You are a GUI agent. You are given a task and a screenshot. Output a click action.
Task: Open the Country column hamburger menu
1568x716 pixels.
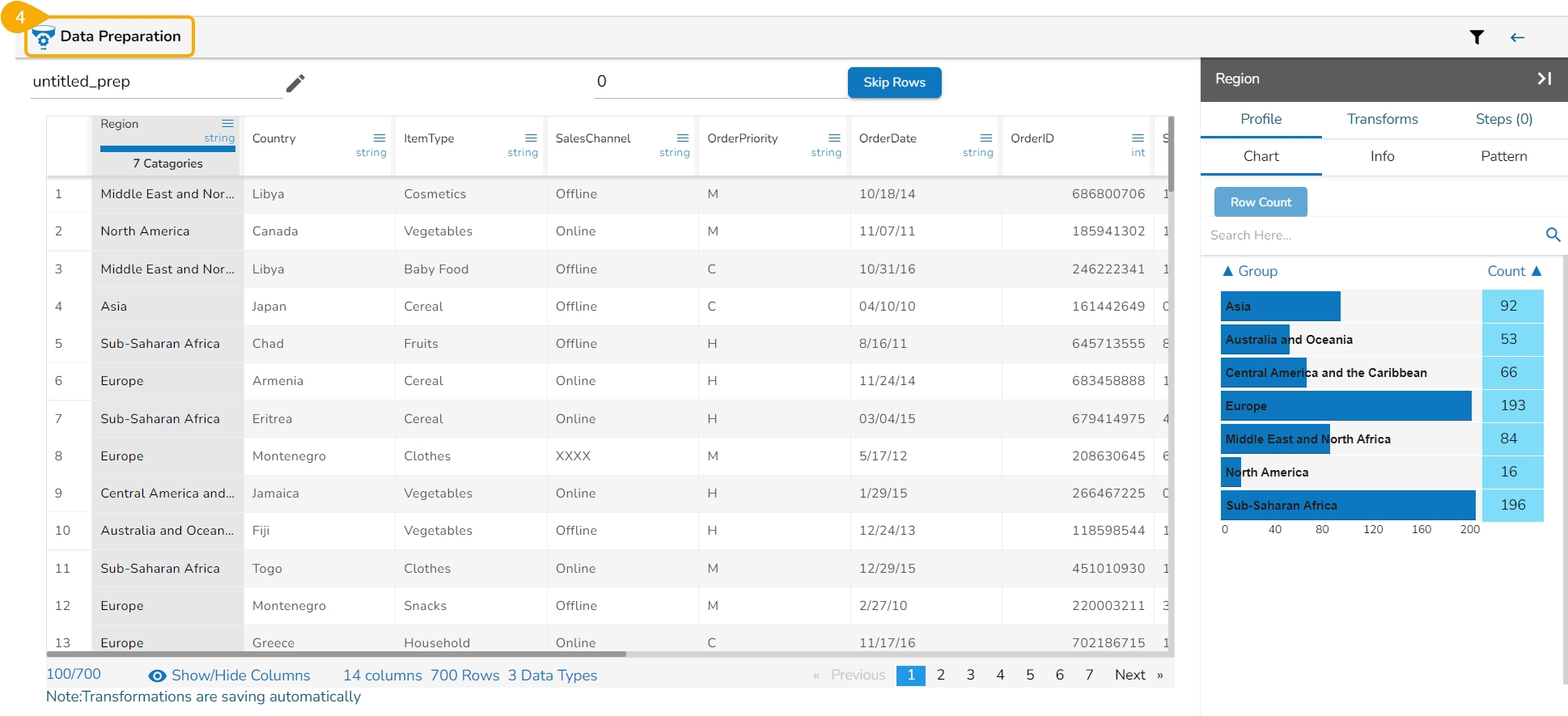[x=379, y=138]
